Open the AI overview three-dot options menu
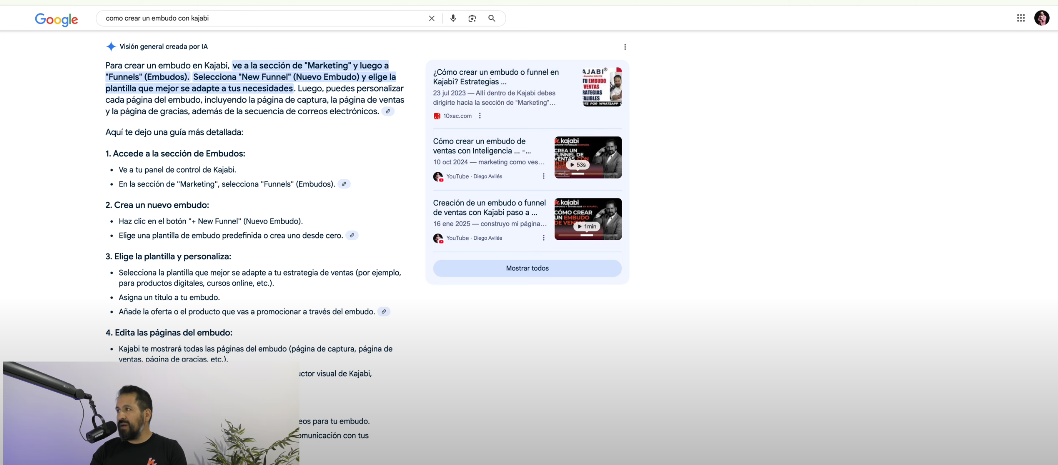The height and width of the screenshot is (465, 1058). [x=625, y=47]
